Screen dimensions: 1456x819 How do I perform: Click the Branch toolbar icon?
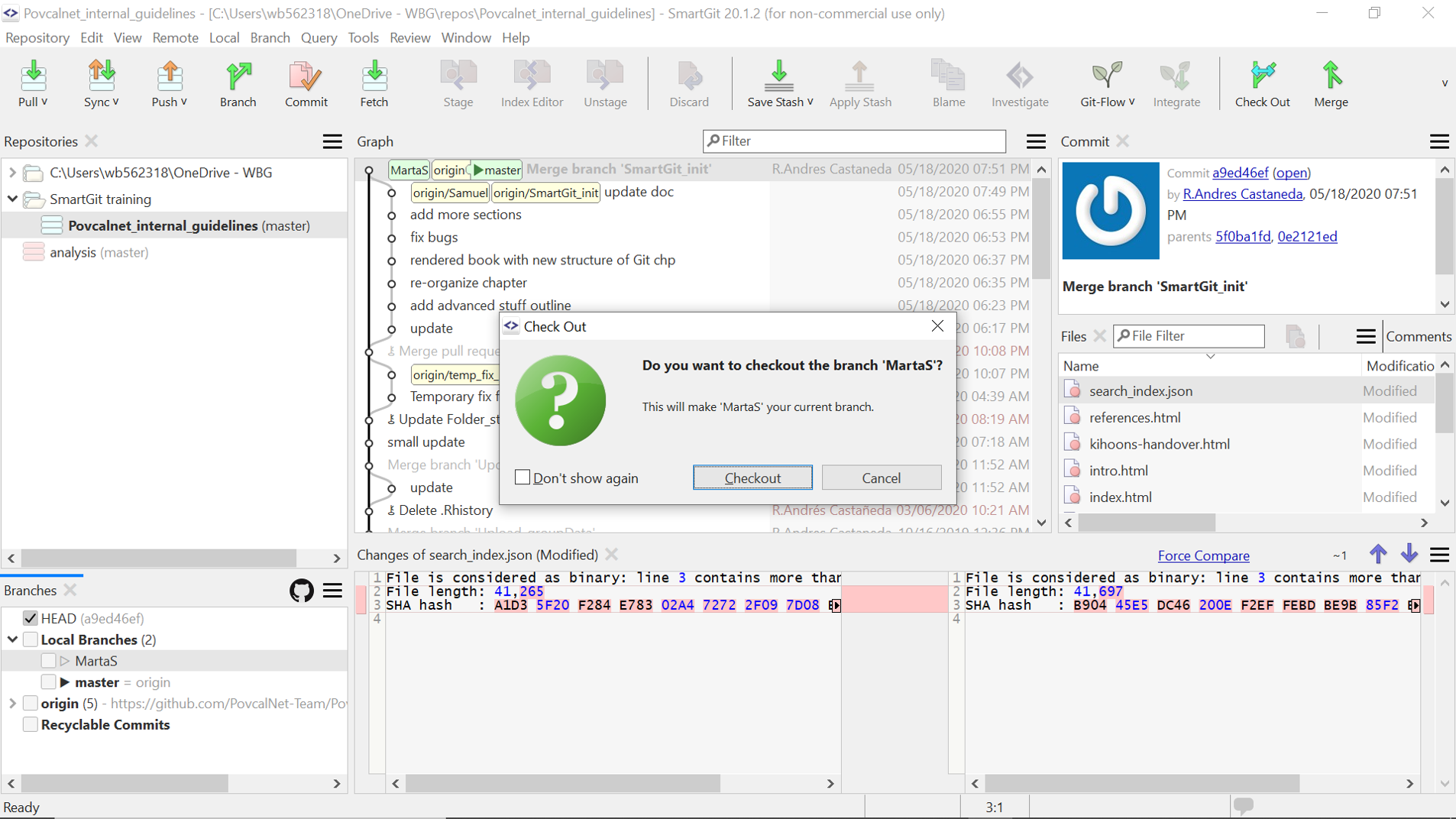pyautogui.click(x=238, y=76)
